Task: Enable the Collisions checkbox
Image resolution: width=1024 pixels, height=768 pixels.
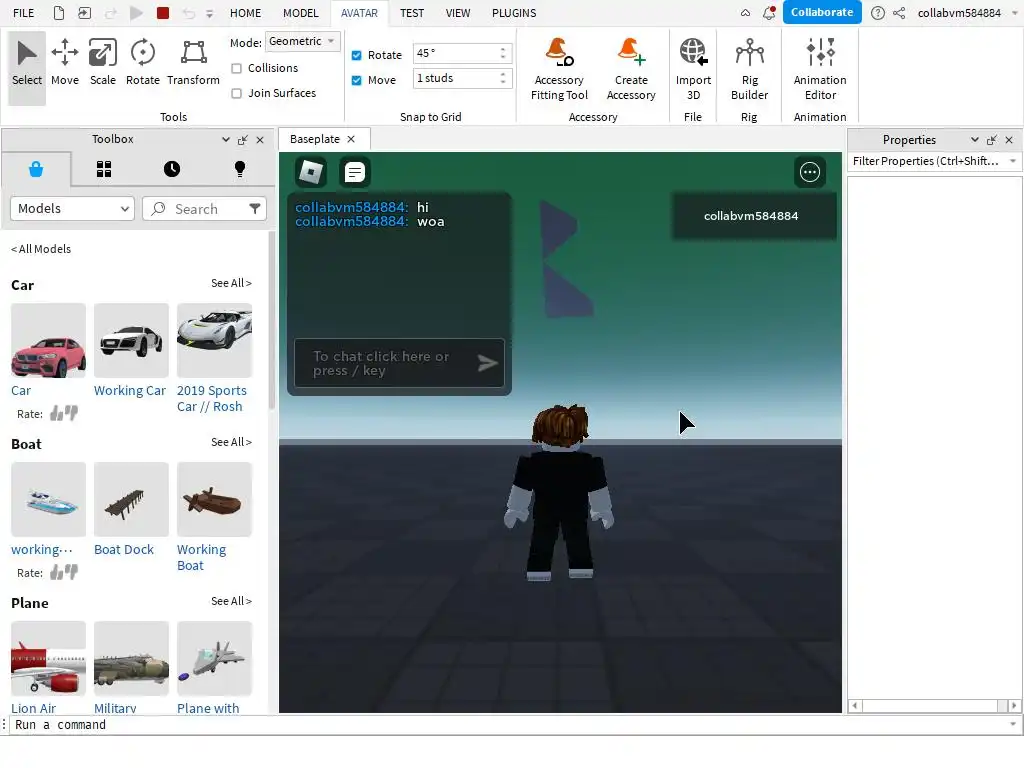Action: pos(236,68)
